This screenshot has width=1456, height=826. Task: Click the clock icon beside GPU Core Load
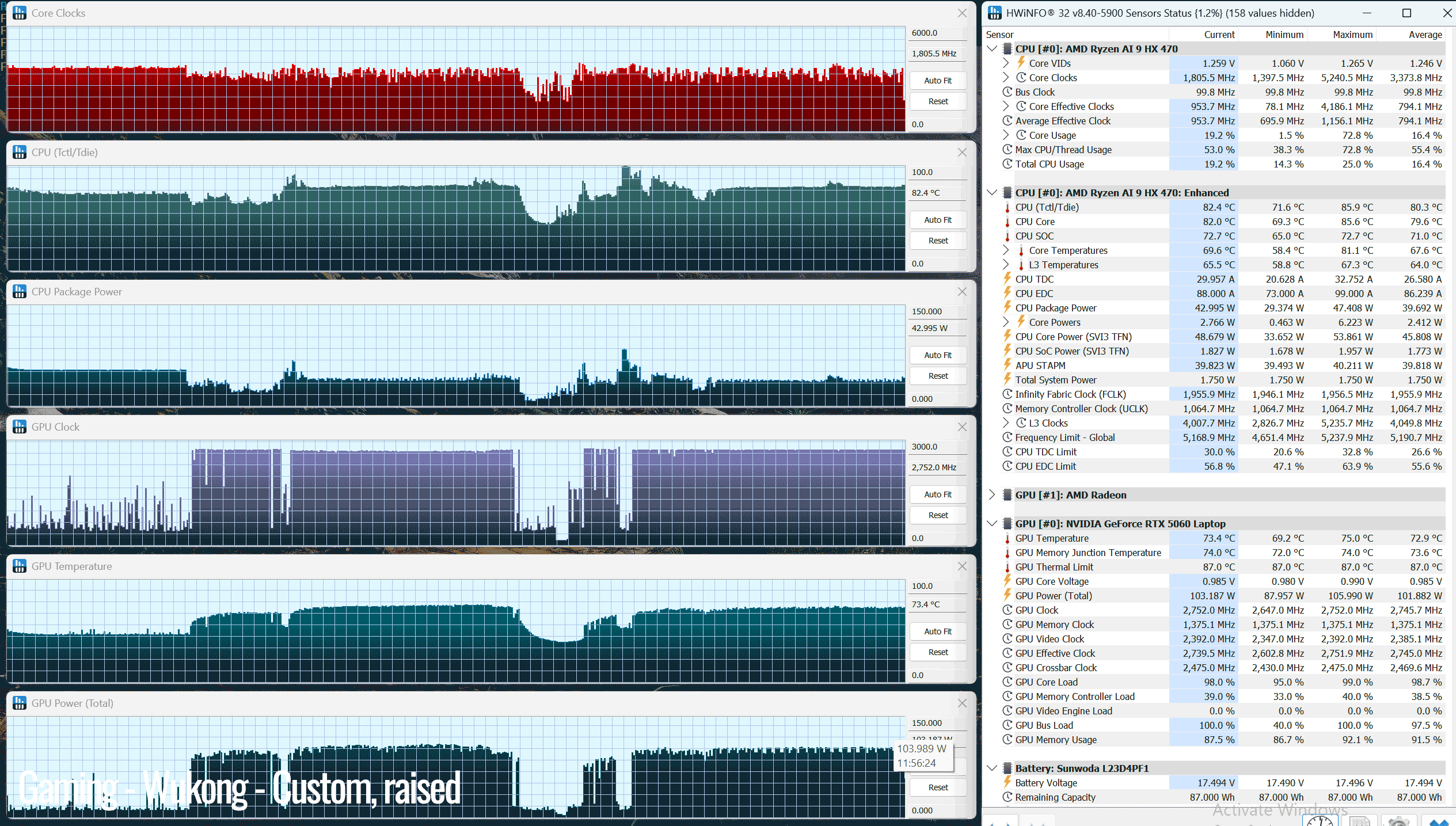pos(1007,682)
